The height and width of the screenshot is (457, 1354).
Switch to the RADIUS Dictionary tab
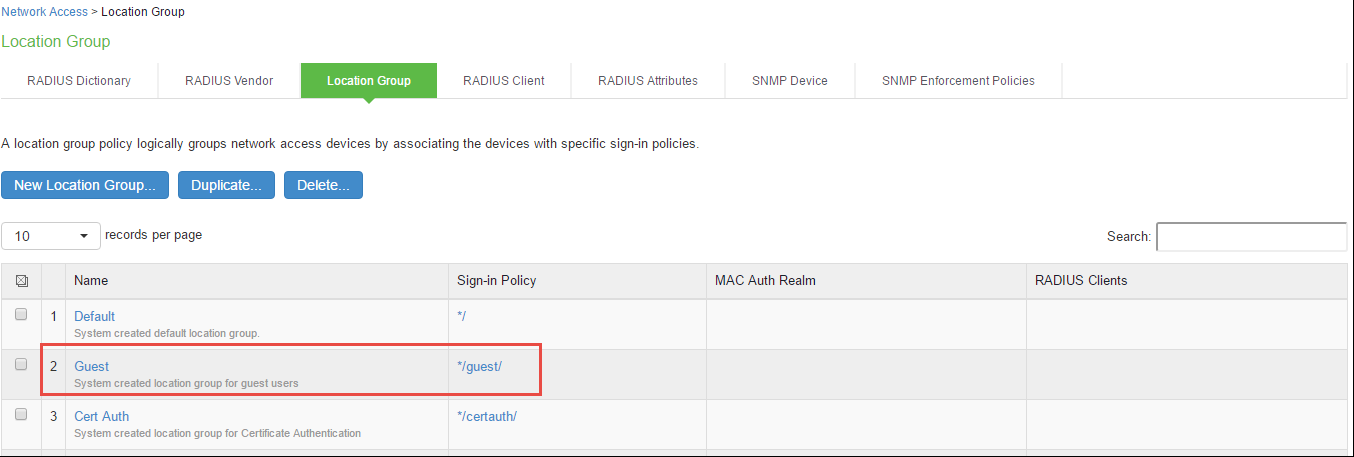tap(79, 81)
